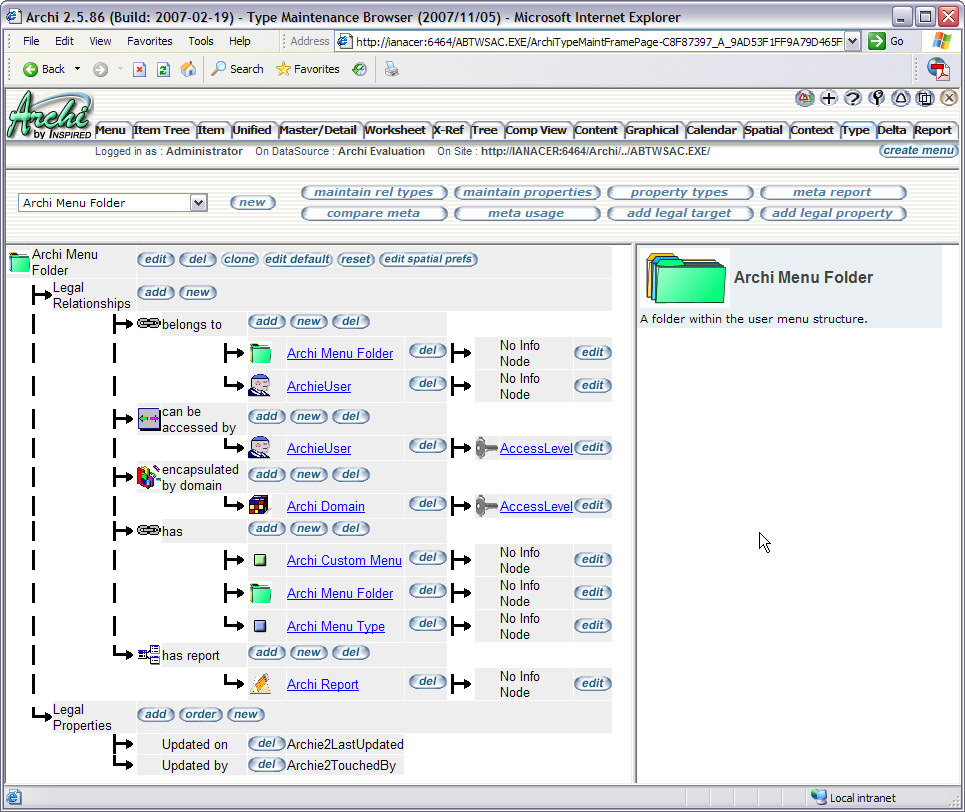
Task: Click edit default for Archi Menu Folder
Action: 298,259
